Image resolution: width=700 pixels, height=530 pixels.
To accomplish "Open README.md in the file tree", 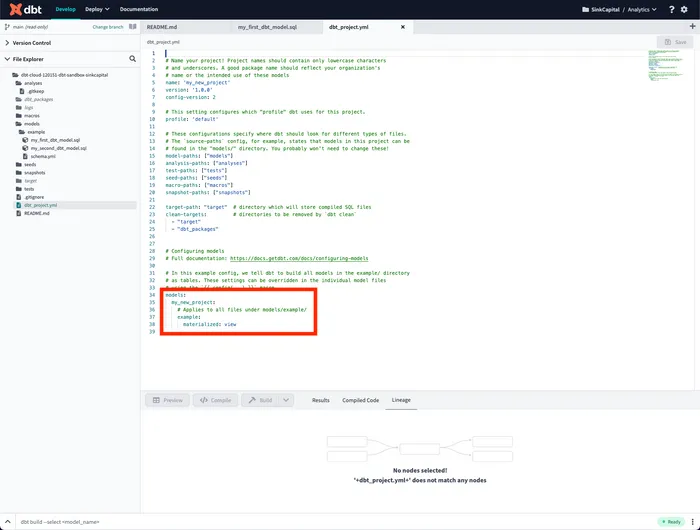I will pyautogui.click(x=33, y=213).
